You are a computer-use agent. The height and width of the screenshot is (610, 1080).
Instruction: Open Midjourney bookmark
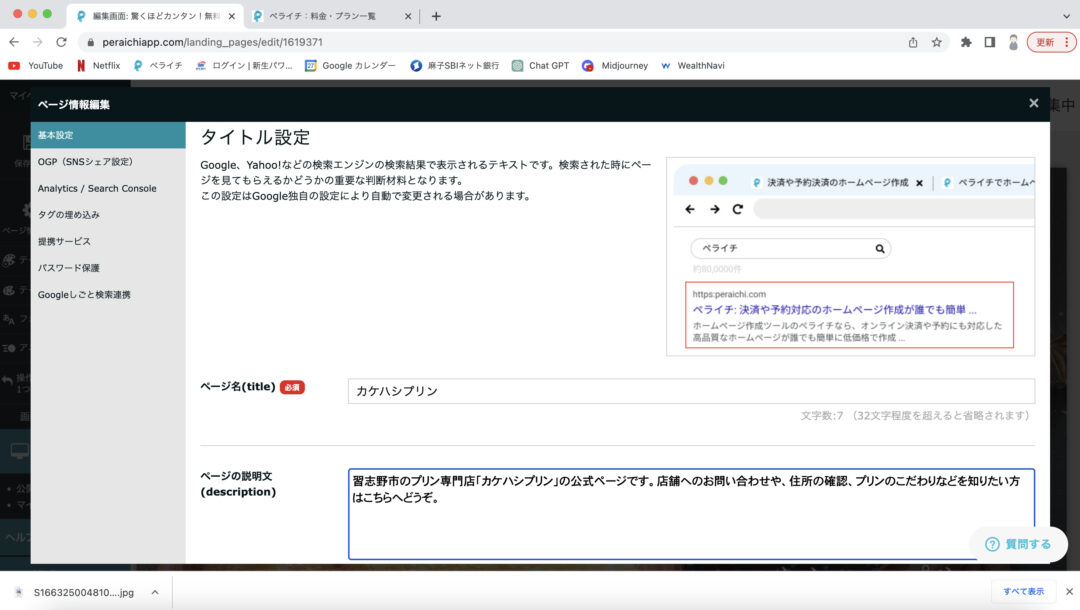click(615, 65)
